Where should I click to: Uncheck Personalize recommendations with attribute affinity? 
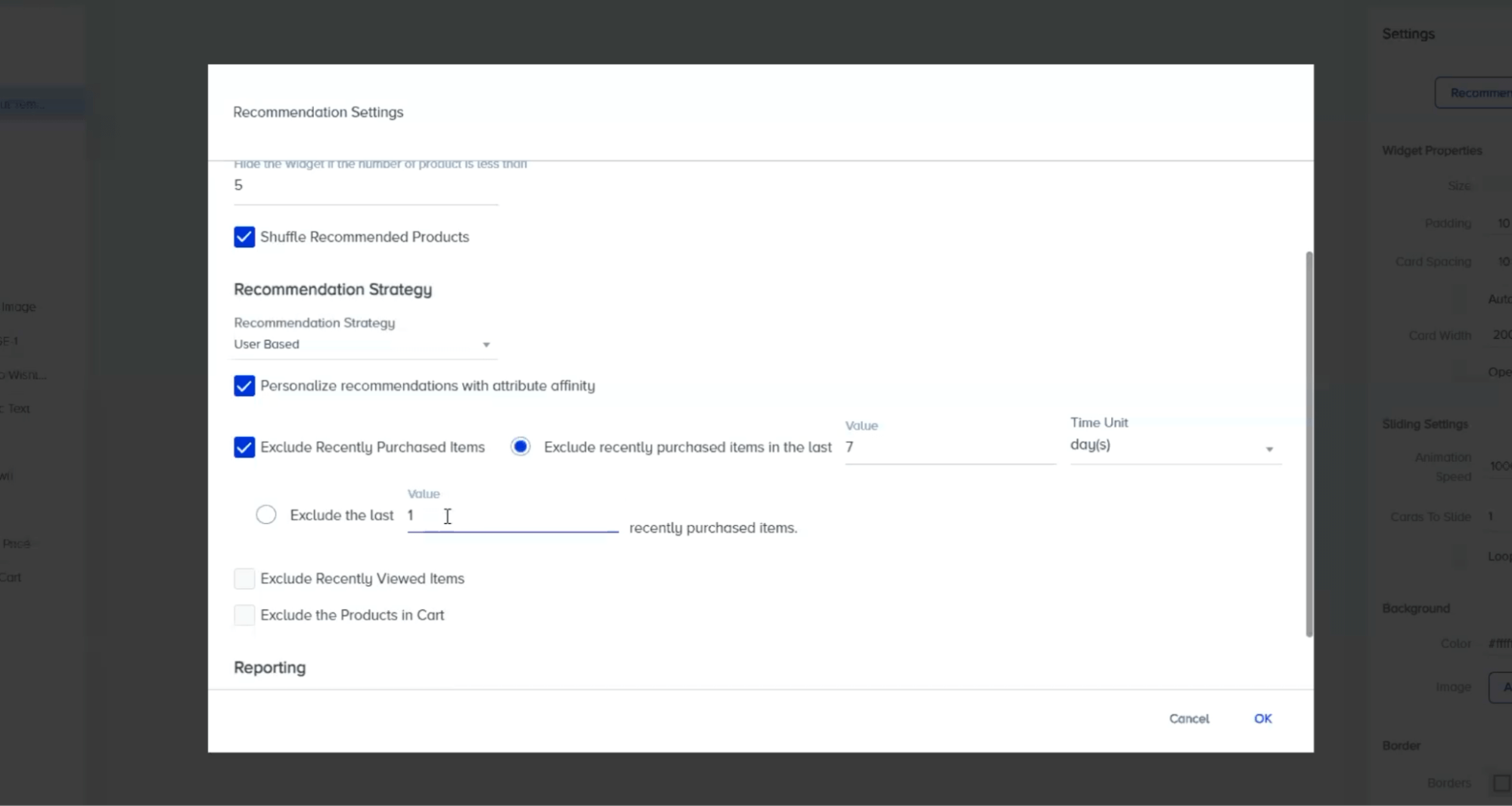pyautogui.click(x=244, y=386)
